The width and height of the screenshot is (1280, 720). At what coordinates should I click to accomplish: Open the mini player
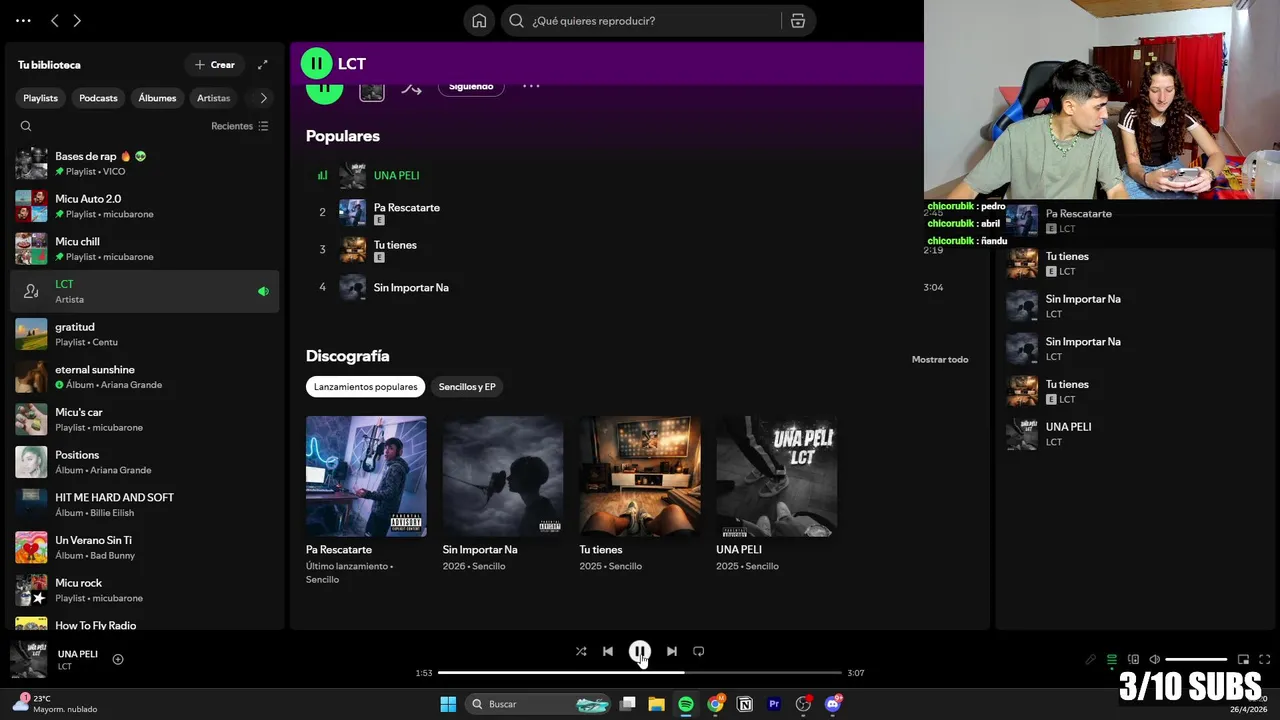click(x=1244, y=660)
